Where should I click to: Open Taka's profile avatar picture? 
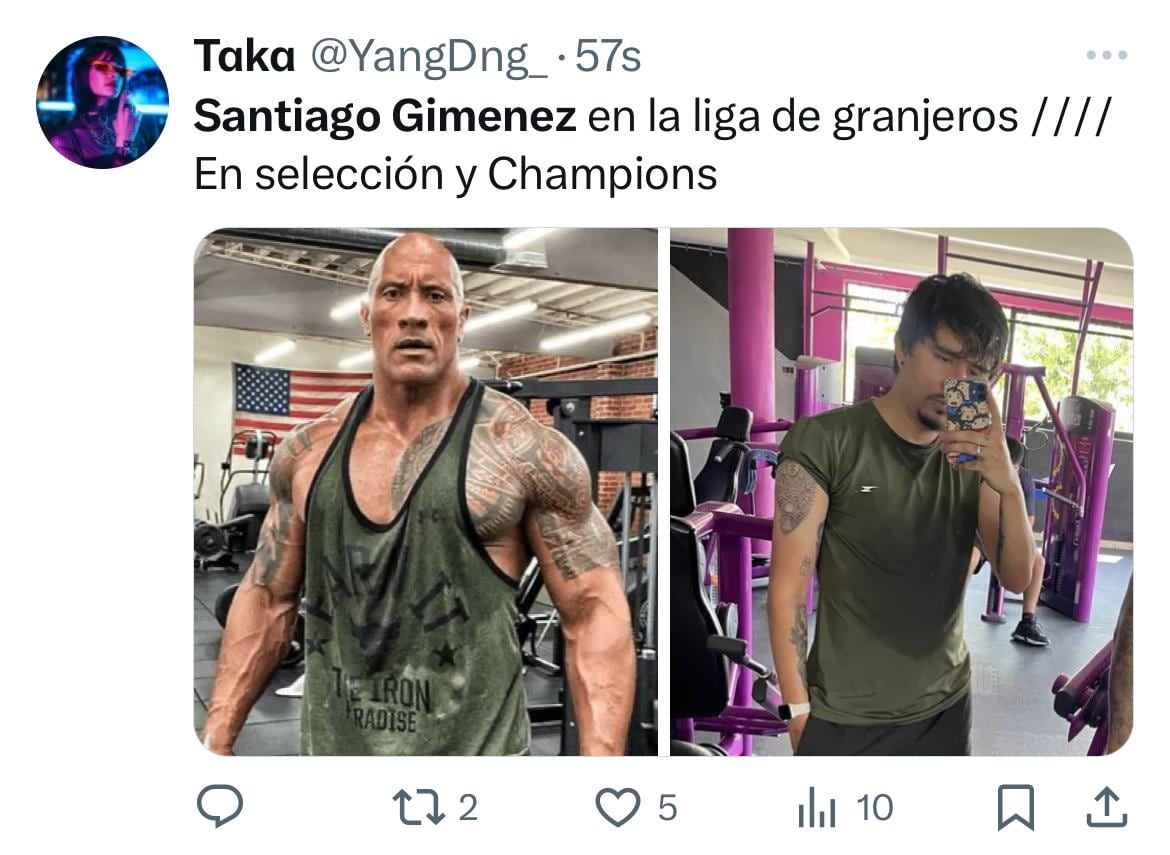tap(102, 102)
